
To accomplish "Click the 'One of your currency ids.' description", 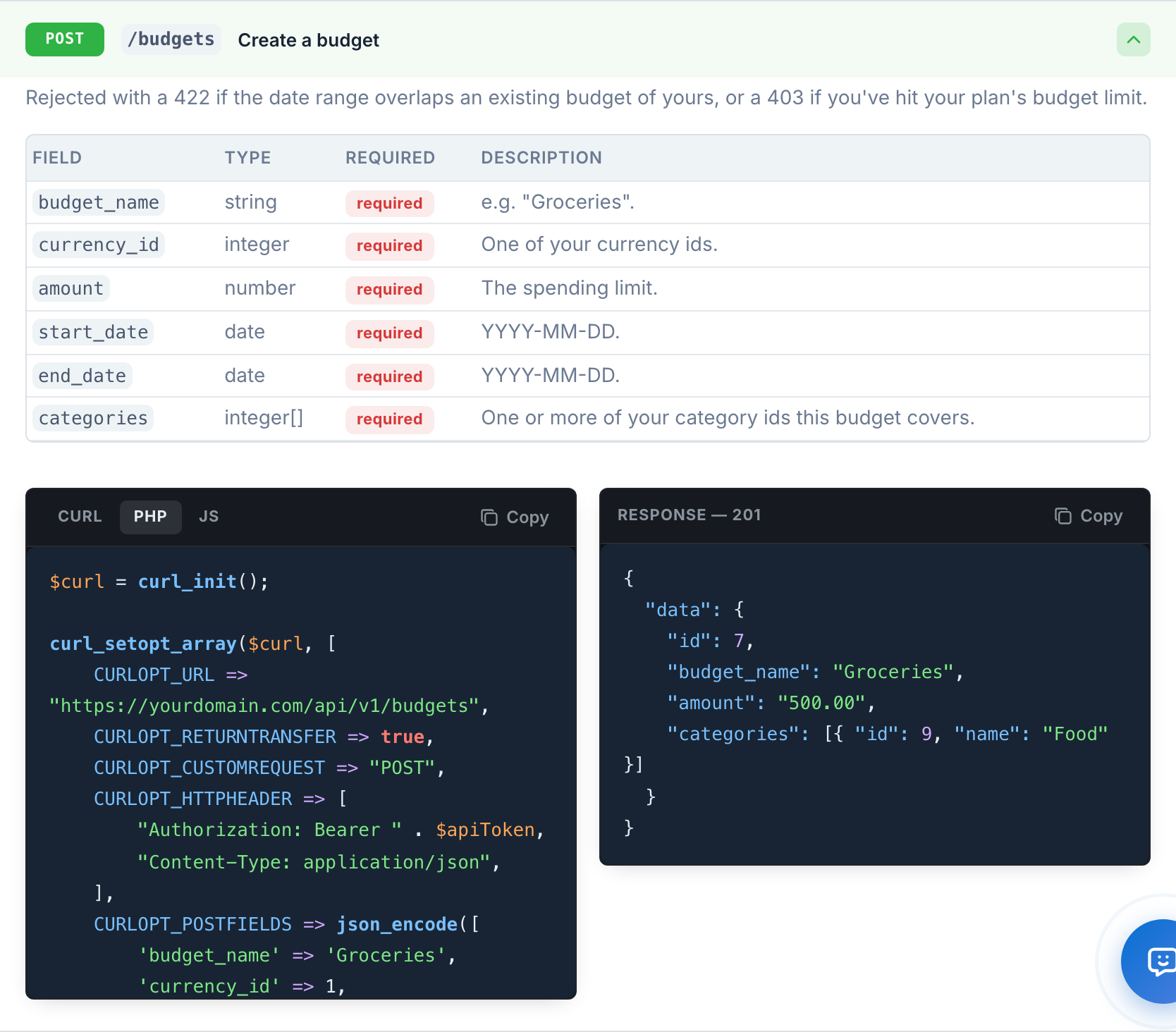I will (599, 245).
